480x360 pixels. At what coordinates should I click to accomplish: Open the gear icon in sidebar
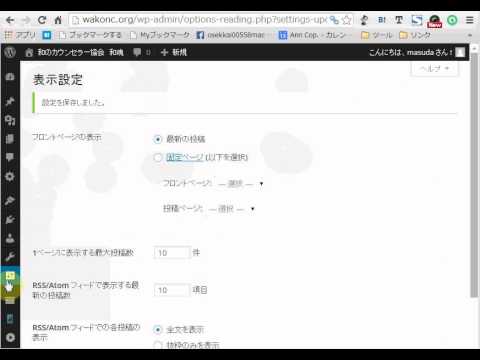click(10, 176)
